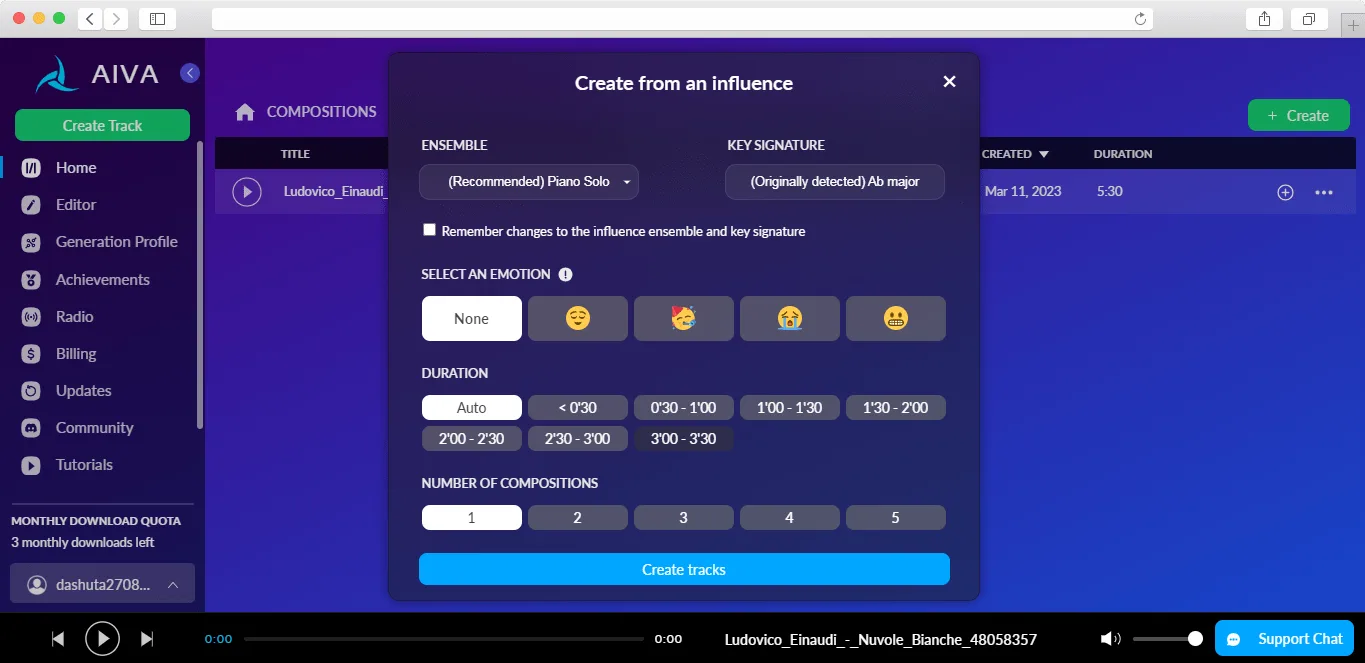Open the Ensemble Piano Solo dropdown
Image resolution: width=1365 pixels, height=663 pixels.
pos(529,182)
